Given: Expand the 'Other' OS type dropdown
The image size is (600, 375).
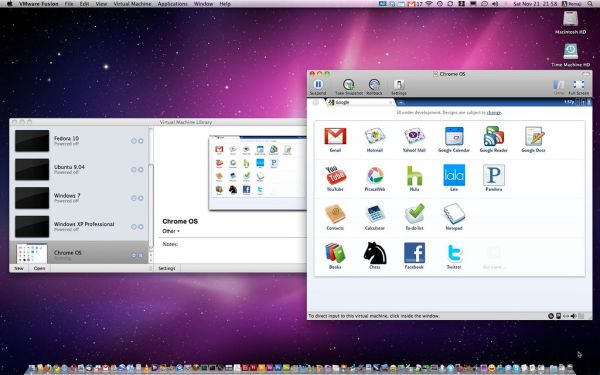Looking at the screenshot, I should click(171, 231).
